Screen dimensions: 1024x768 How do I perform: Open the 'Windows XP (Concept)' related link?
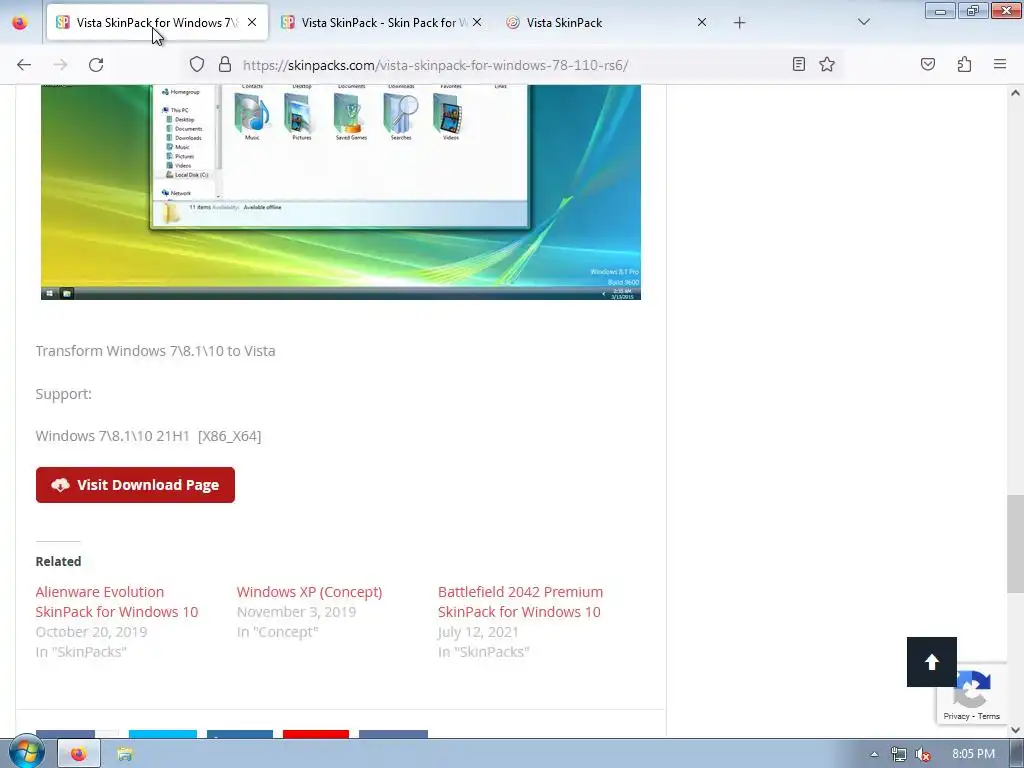[309, 592]
